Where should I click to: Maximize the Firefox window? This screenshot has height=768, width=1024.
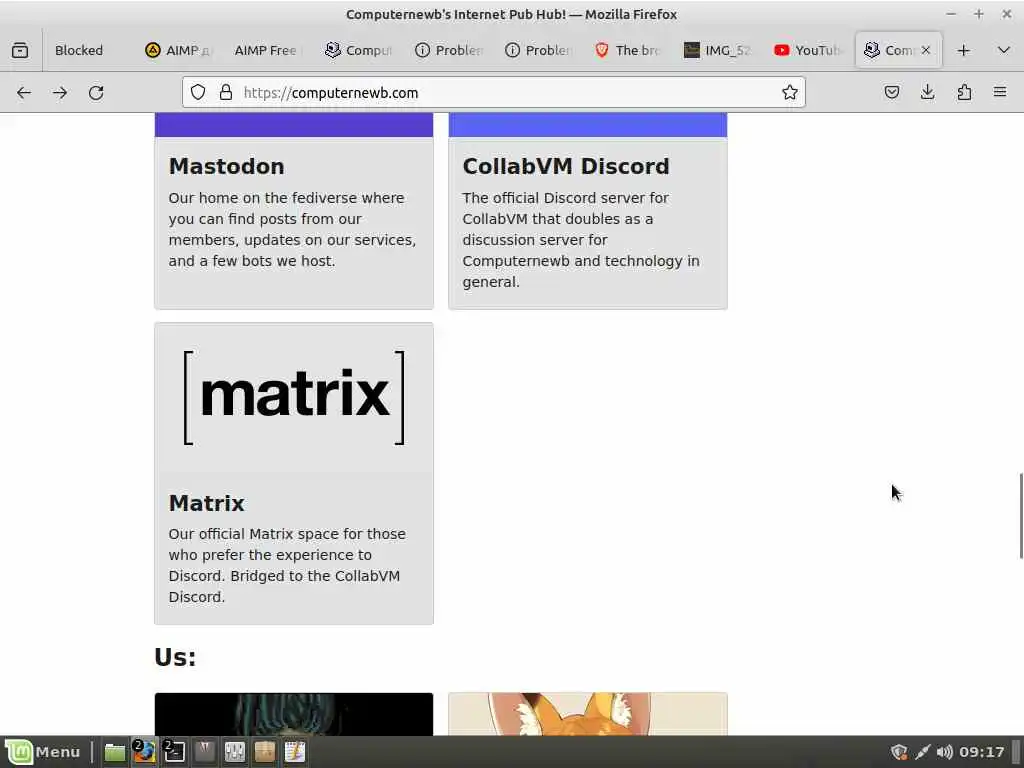tap(978, 14)
